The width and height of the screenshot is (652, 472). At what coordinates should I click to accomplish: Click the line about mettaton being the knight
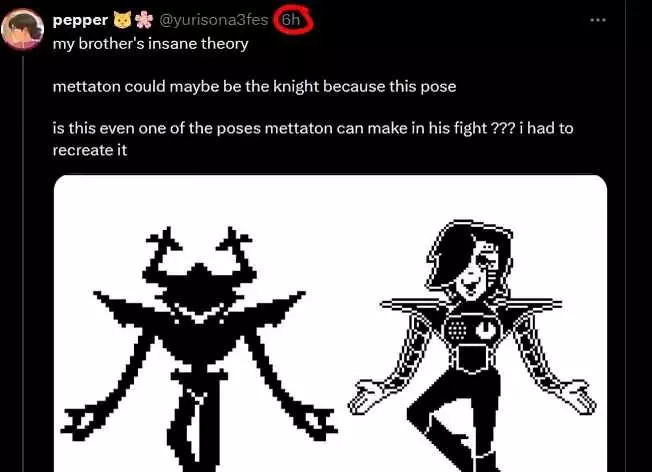click(254, 86)
